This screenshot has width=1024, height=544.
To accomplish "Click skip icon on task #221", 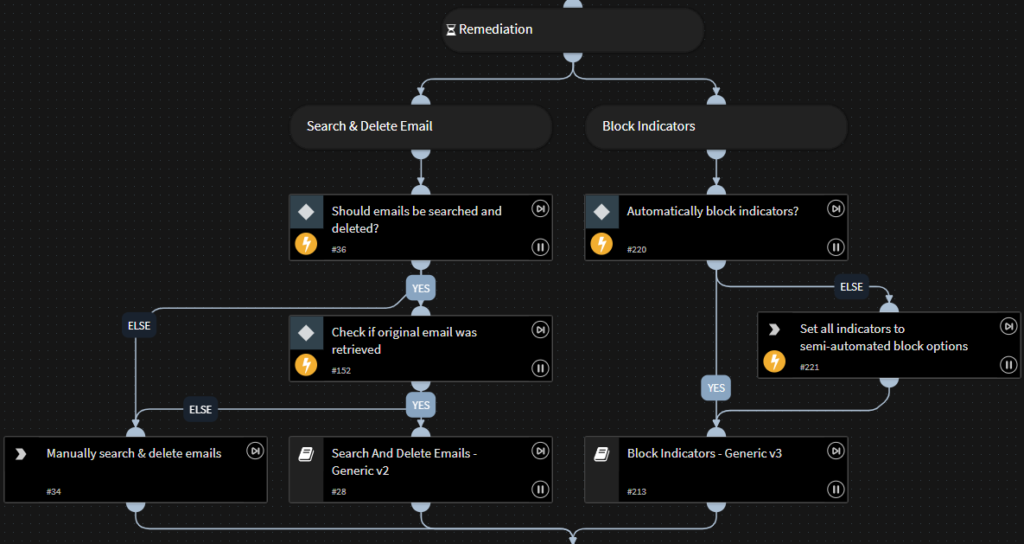I will tap(1008, 326).
